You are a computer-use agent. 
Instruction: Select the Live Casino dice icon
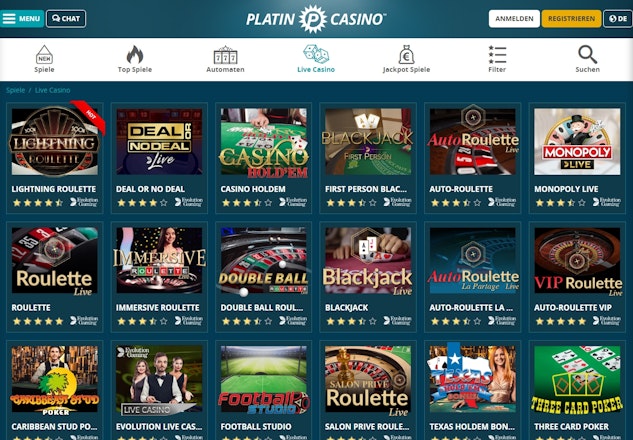[x=316, y=54]
